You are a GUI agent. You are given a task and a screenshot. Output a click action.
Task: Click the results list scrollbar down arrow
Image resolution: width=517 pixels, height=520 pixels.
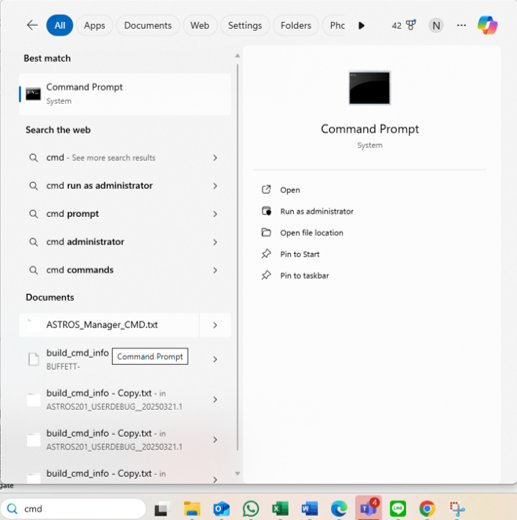click(237, 473)
